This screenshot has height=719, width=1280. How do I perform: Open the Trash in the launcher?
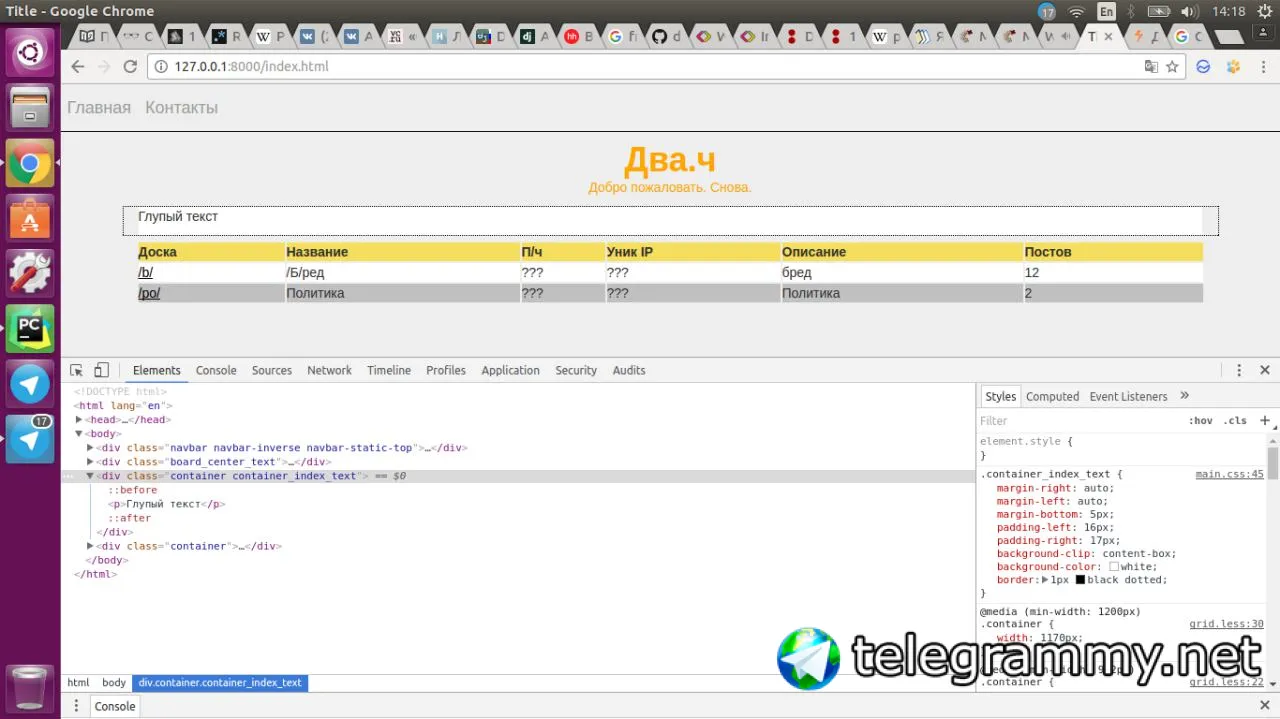pyautogui.click(x=30, y=687)
